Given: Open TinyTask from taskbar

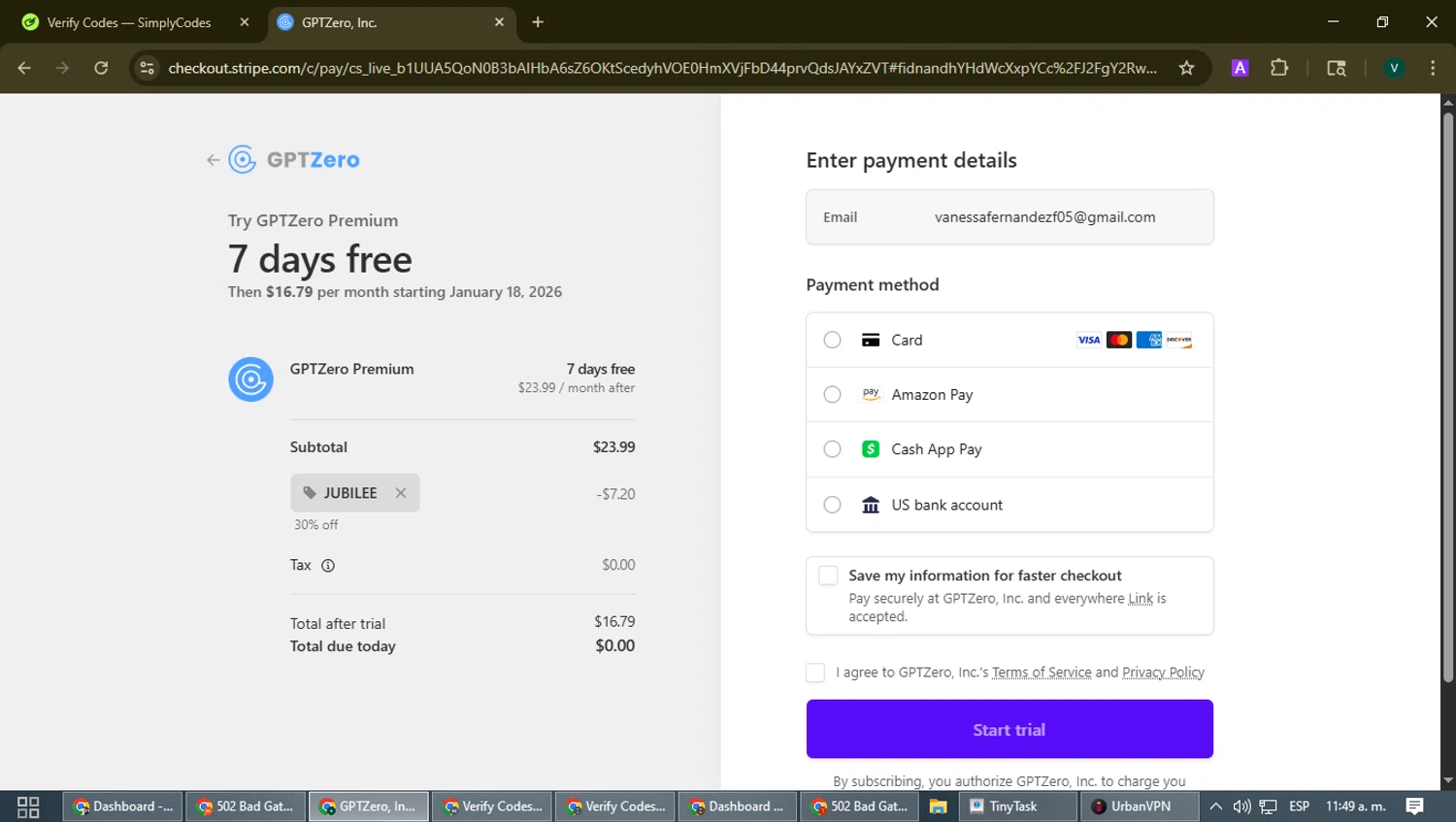Looking at the screenshot, I should coord(1017,806).
